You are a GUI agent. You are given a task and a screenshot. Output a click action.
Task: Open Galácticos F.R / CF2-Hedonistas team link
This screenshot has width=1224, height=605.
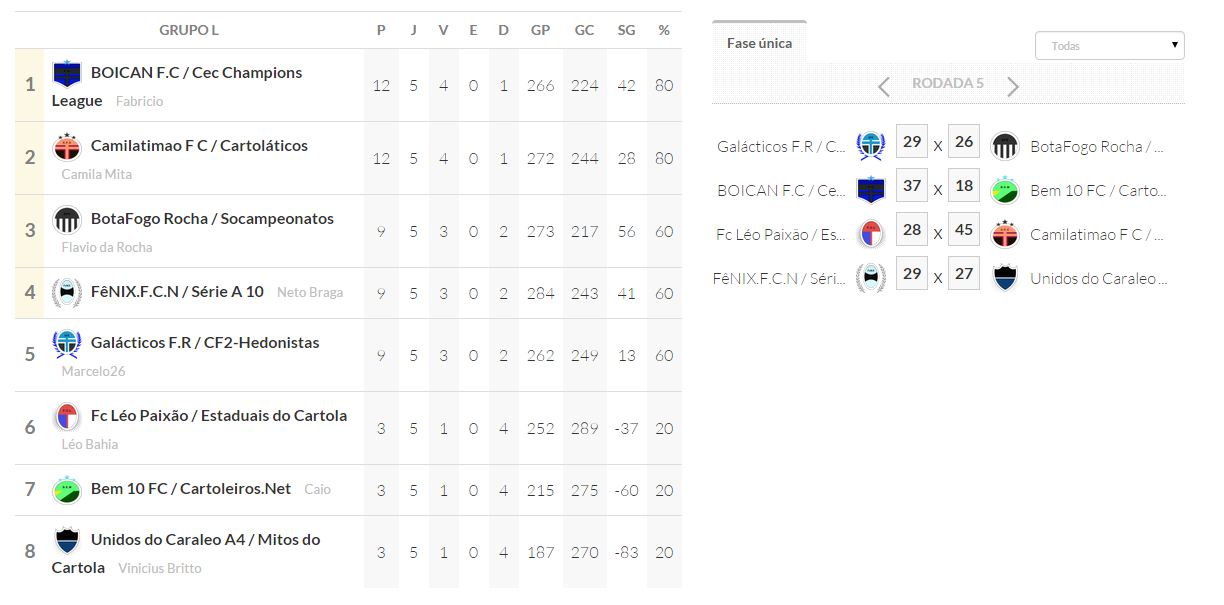(205, 343)
